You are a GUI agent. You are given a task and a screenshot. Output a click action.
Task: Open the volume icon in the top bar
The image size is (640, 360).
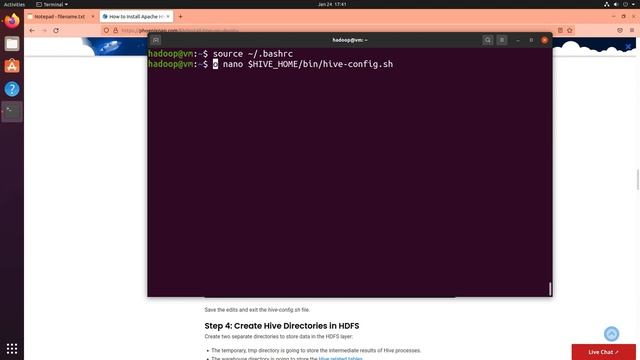616,4
